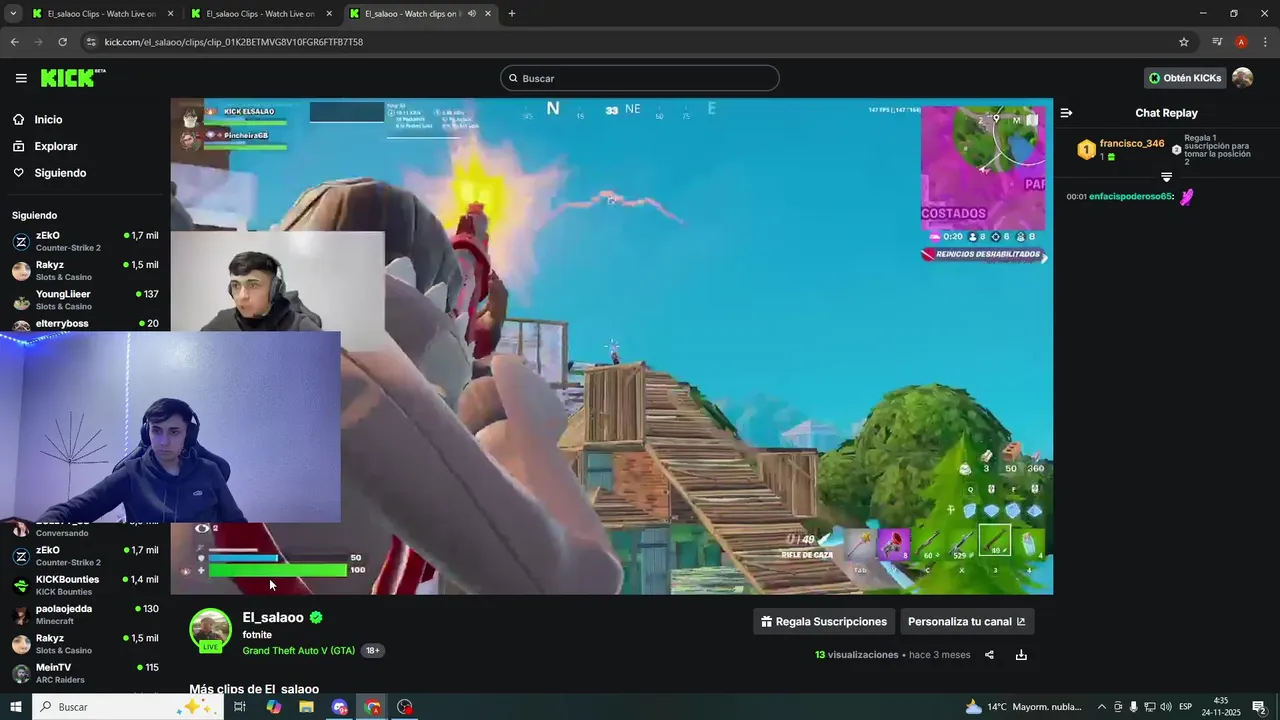Open the Grand Theft Auto V category link
This screenshot has width=1280, height=720.
(298, 651)
